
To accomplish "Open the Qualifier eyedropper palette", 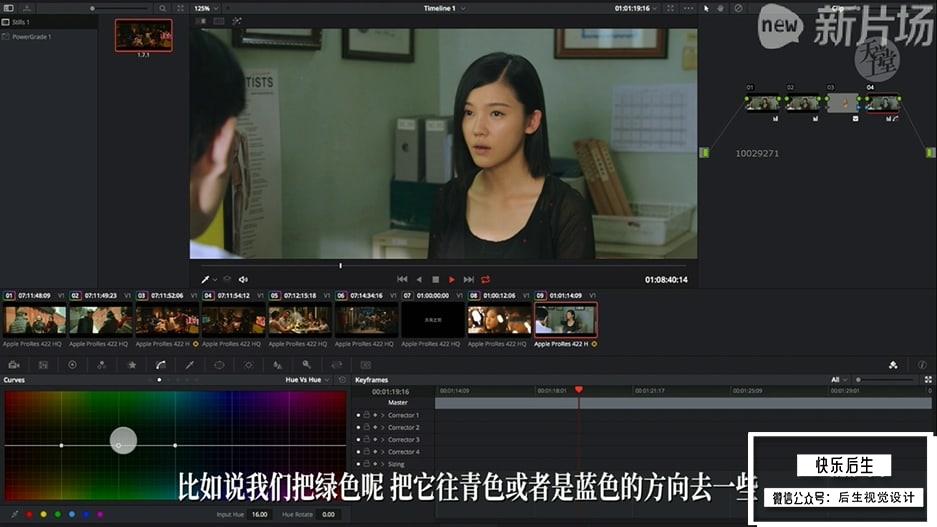I will point(190,365).
